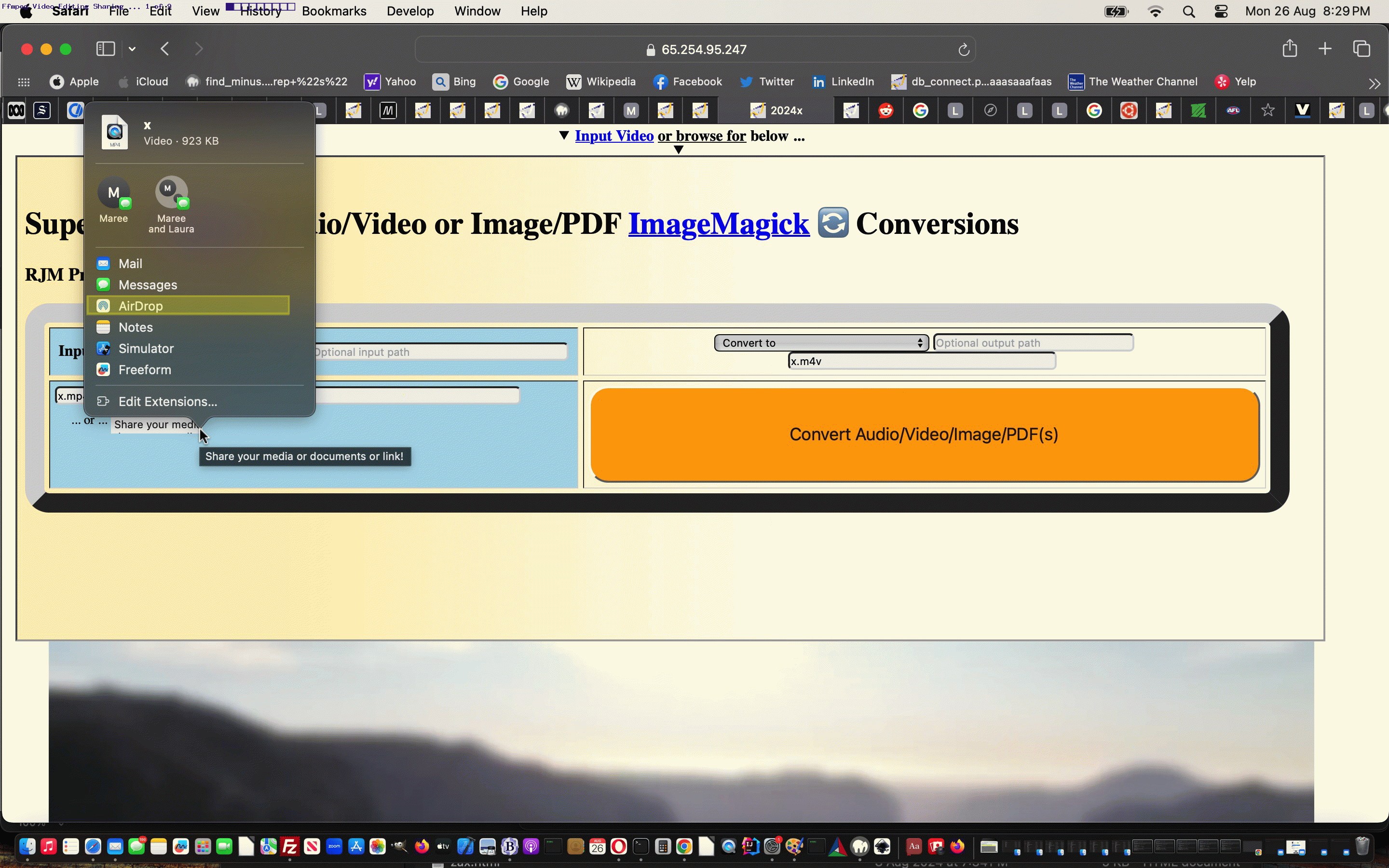Show the tab overview

point(1362,49)
